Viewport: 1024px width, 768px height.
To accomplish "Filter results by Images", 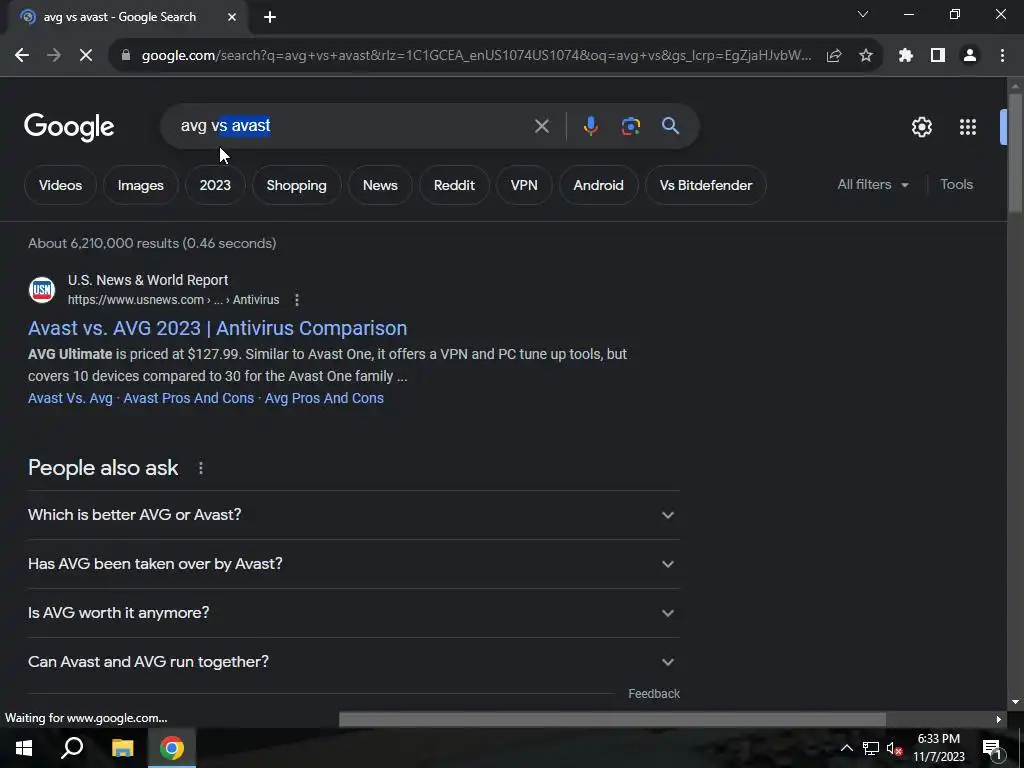I will (x=140, y=185).
